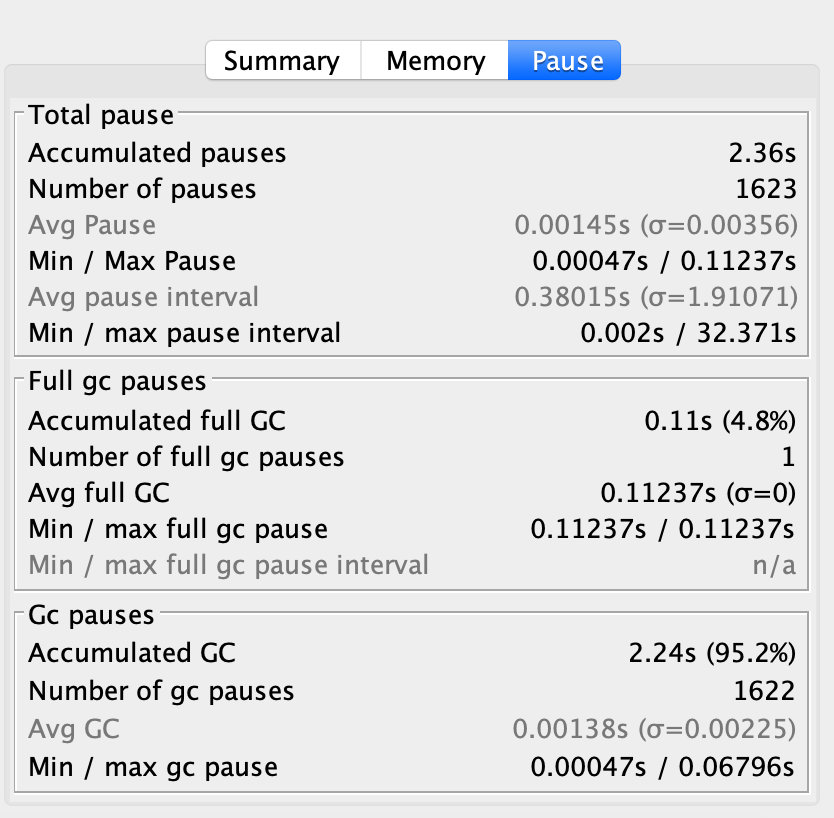Viewport: 834px width, 818px height.
Task: Click the Full gc pauses section heading
Action: tap(117, 381)
